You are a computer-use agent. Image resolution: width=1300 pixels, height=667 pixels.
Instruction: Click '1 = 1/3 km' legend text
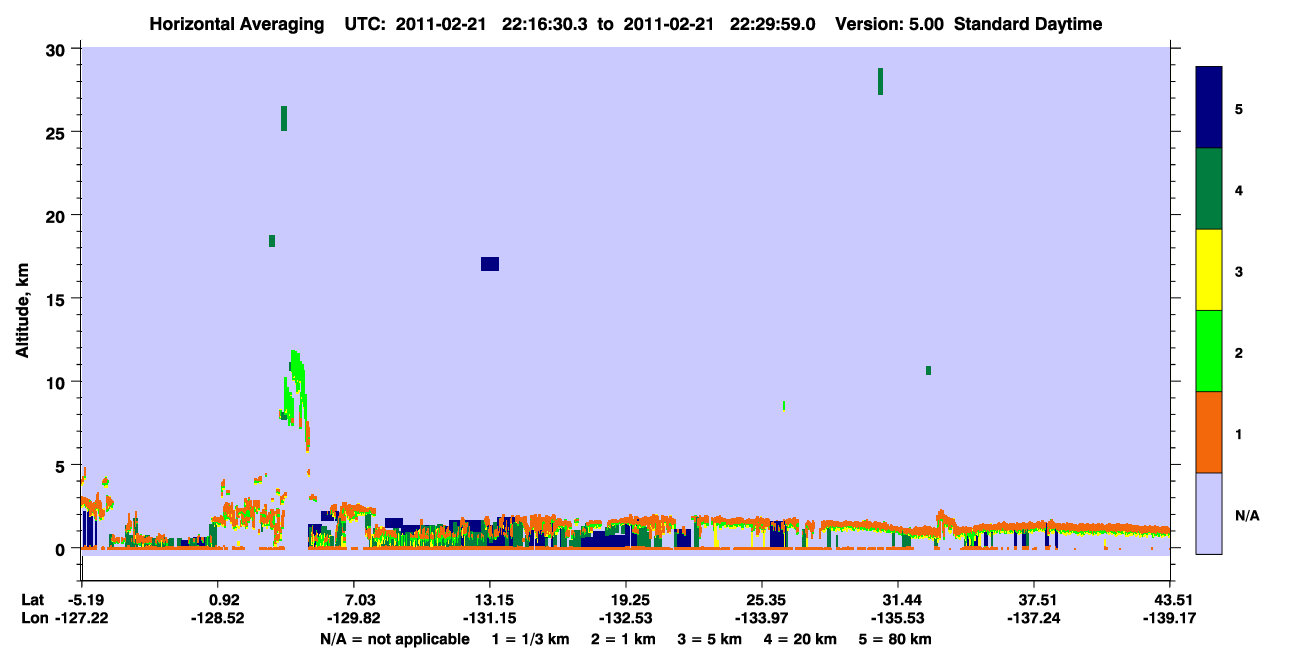531,639
